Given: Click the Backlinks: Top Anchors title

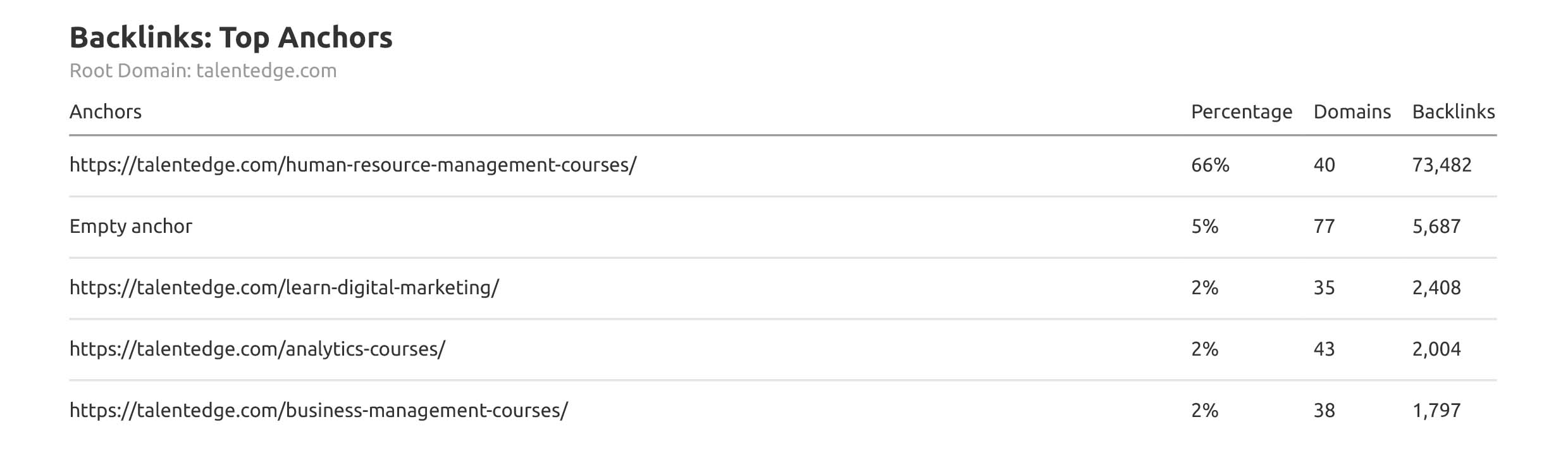Looking at the screenshot, I should point(231,37).
